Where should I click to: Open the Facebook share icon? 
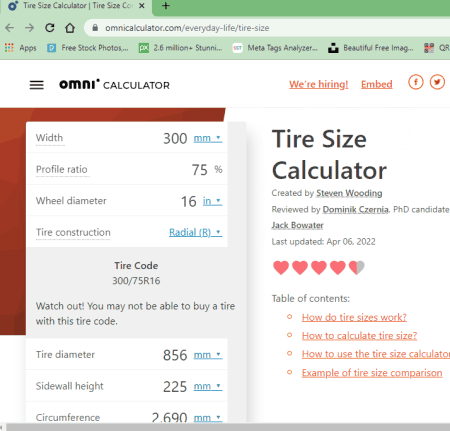tap(416, 82)
